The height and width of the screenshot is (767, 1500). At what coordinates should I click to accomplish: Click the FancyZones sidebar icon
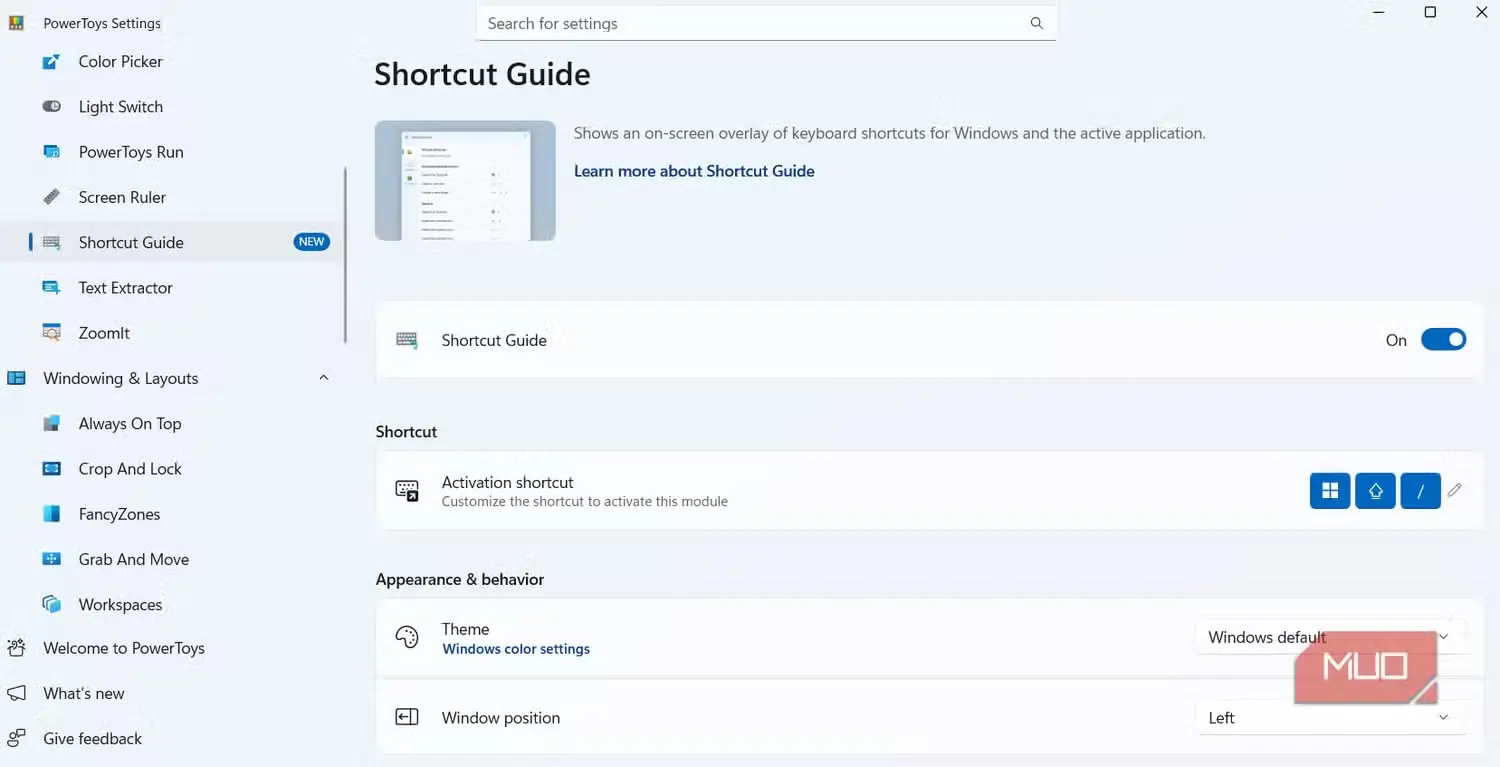tap(51, 514)
